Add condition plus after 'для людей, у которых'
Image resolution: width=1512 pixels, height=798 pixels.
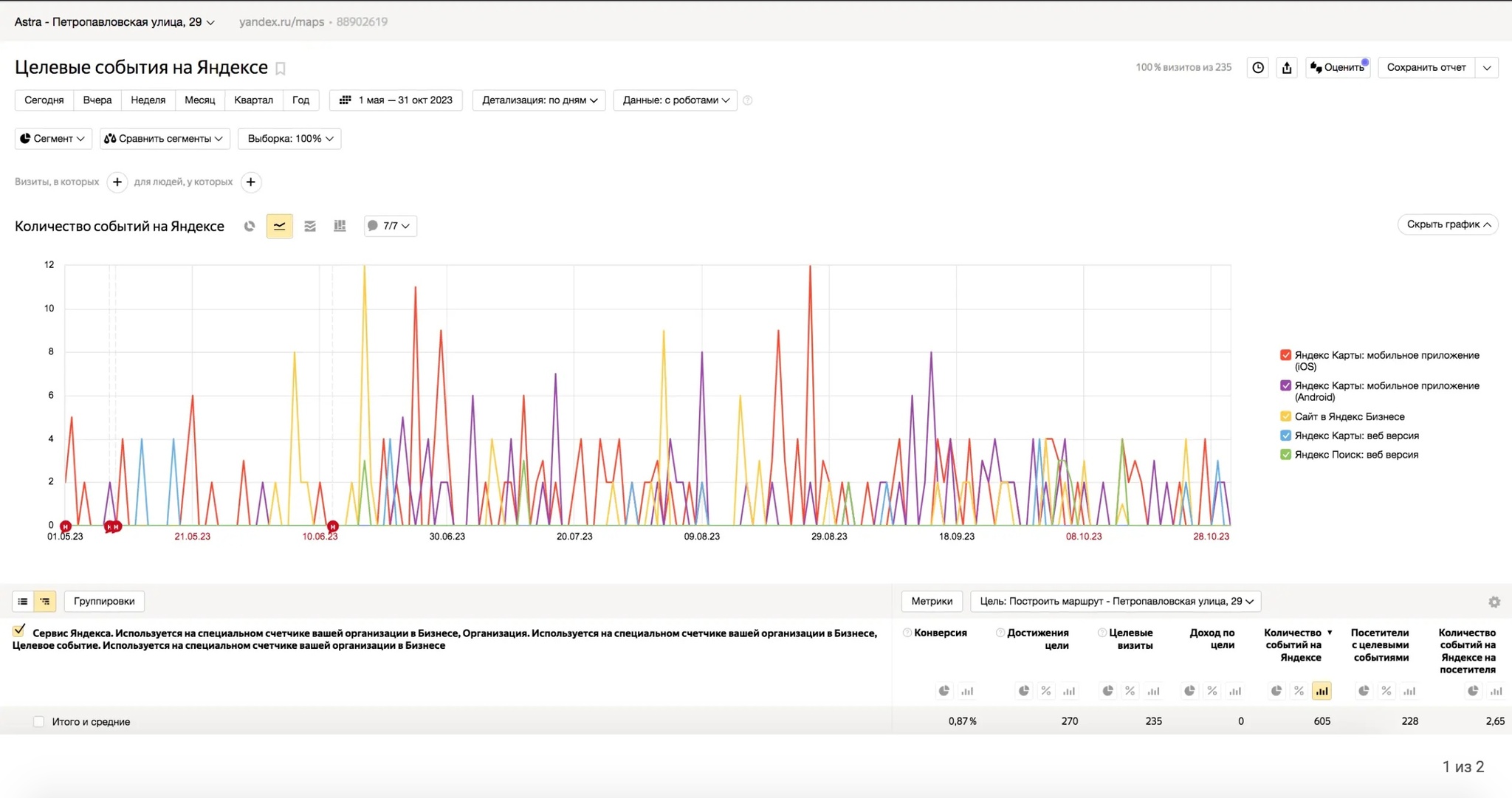[x=251, y=182]
